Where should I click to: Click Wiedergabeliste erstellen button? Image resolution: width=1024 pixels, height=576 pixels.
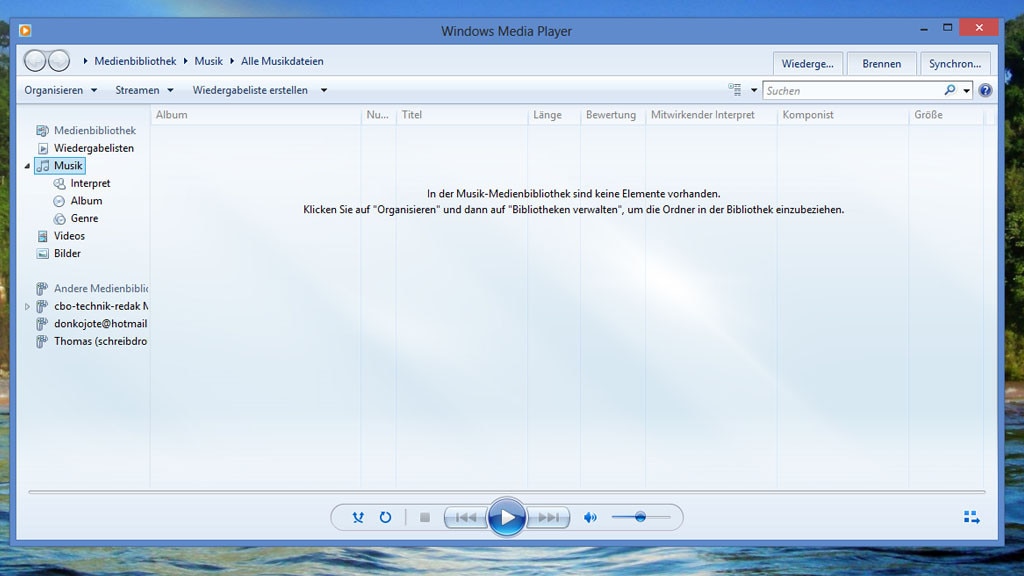coord(250,90)
